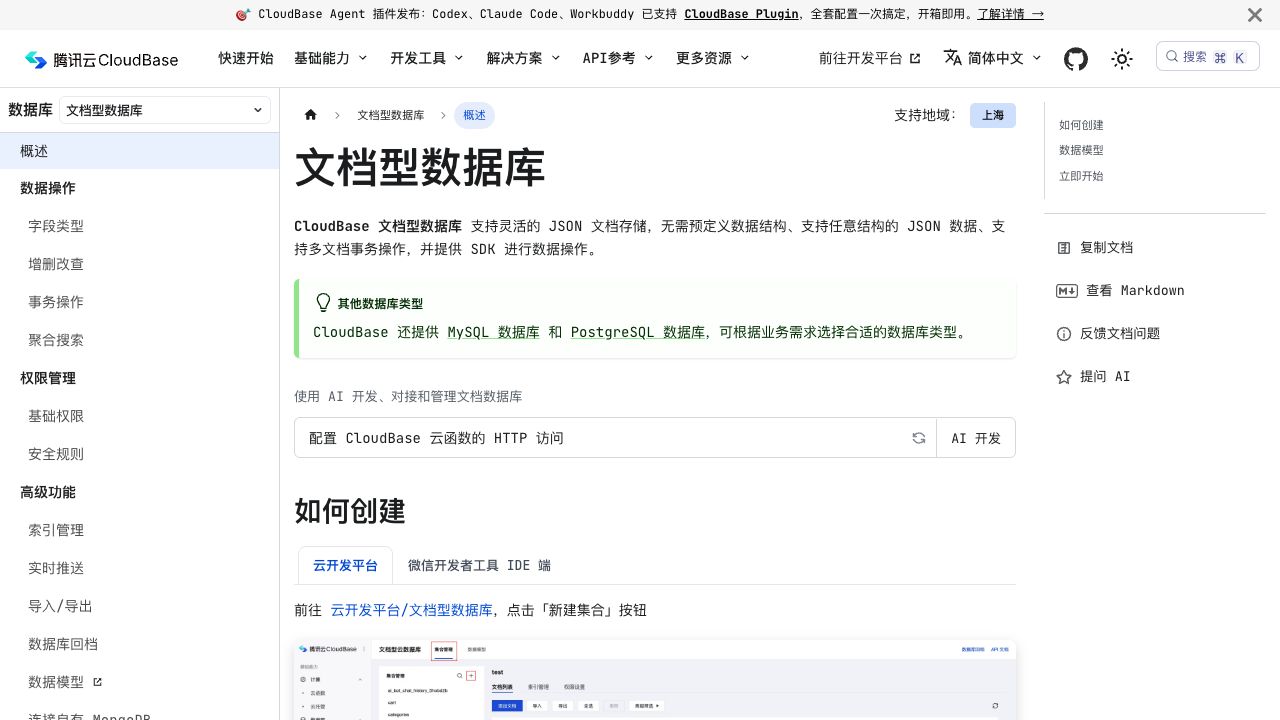The width and height of the screenshot is (1280, 720).
Task: Click the 权限管理 sidebar heading
Action: point(48,378)
